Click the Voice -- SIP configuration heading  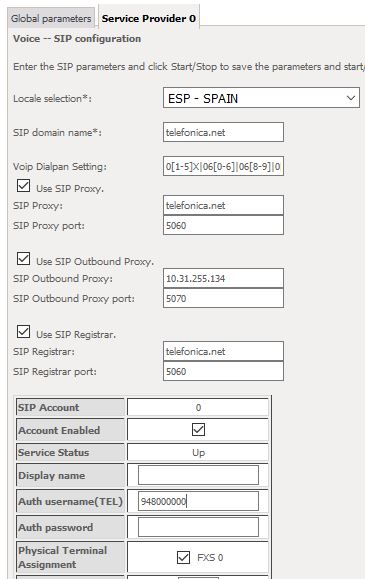pyautogui.click(x=77, y=39)
